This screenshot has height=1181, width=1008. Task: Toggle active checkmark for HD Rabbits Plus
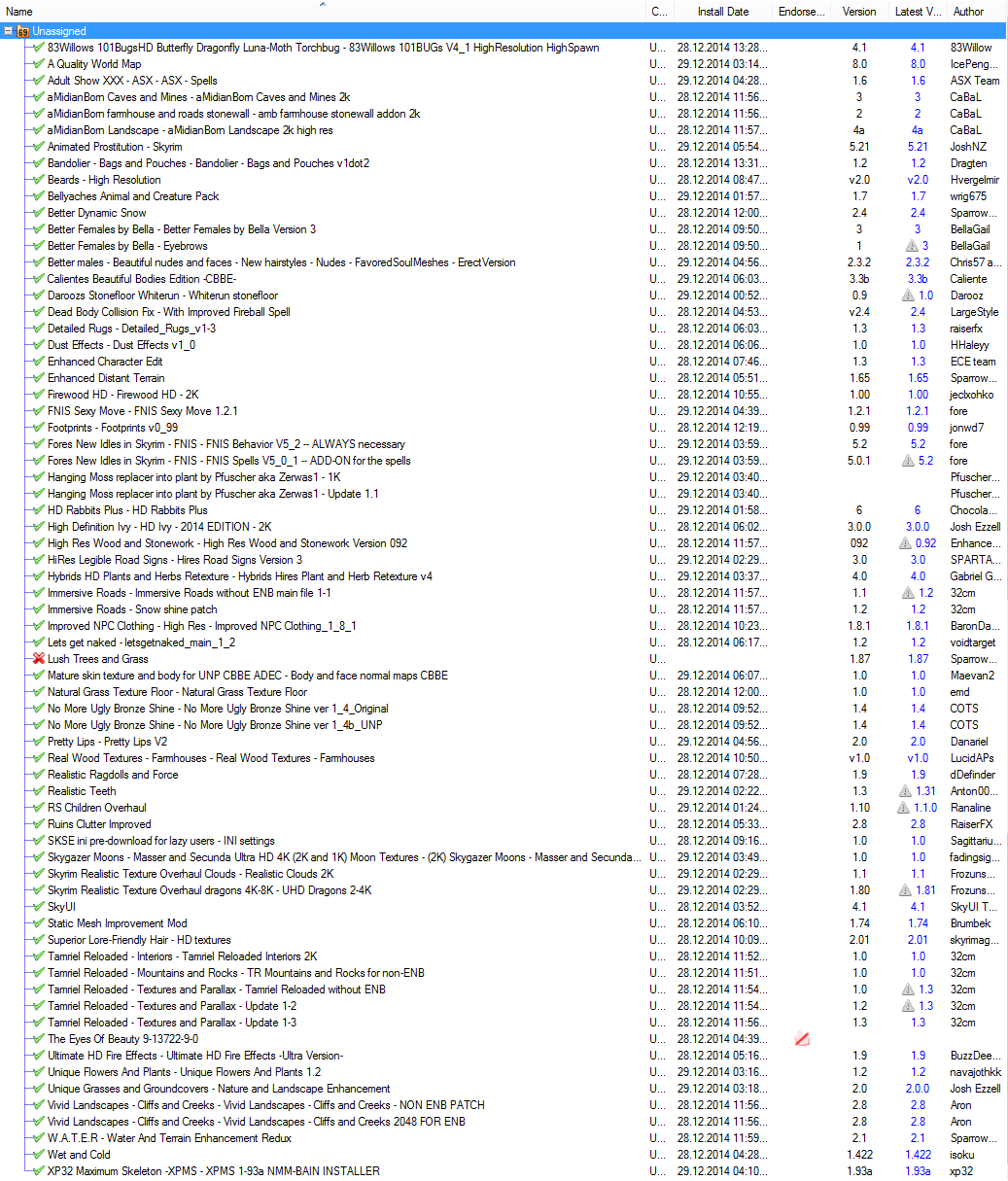(x=39, y=510)
